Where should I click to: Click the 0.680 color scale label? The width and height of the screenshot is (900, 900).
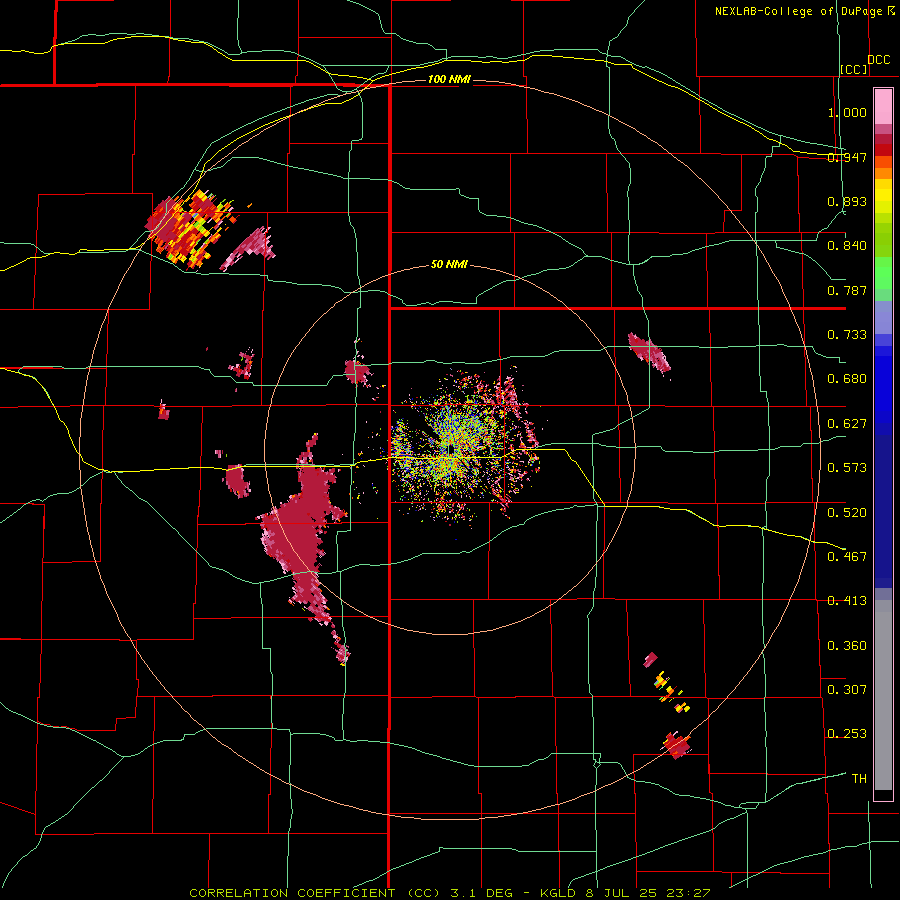pos(847,379)
